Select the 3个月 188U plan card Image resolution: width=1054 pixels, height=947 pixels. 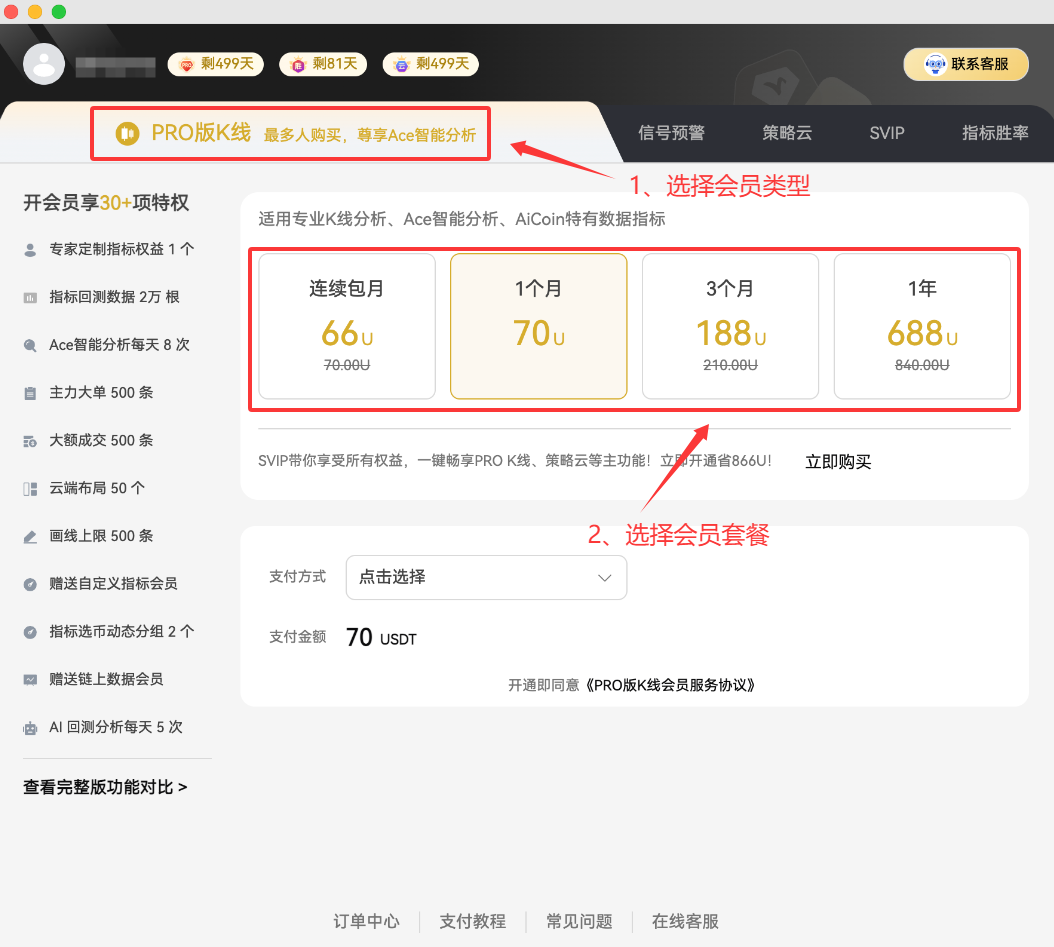pyautogui.click(x=730, y=326)
